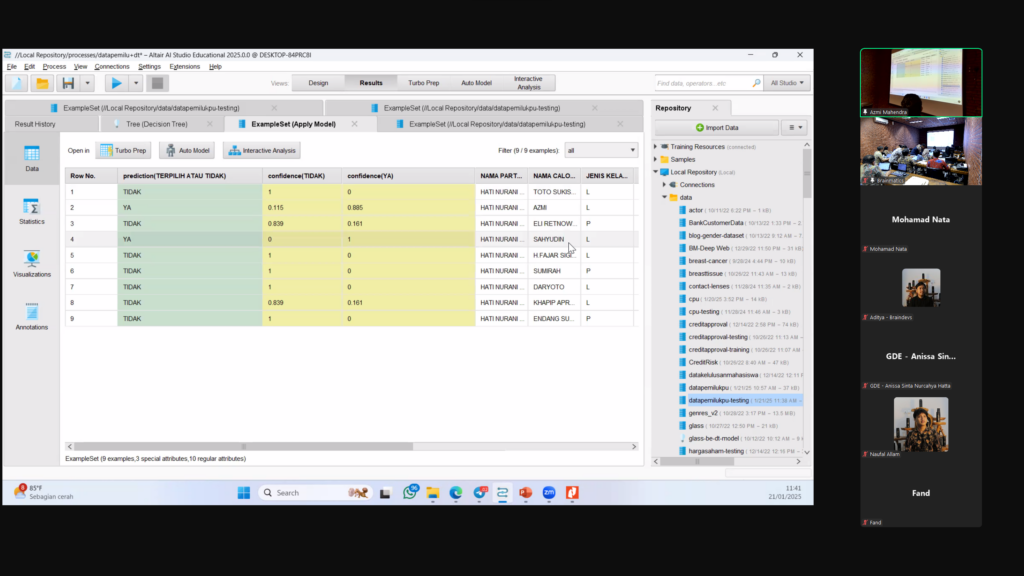This screenshot has height=576, width=1024.
Task: Click the Open process folder icon
Action: point(42,83)
